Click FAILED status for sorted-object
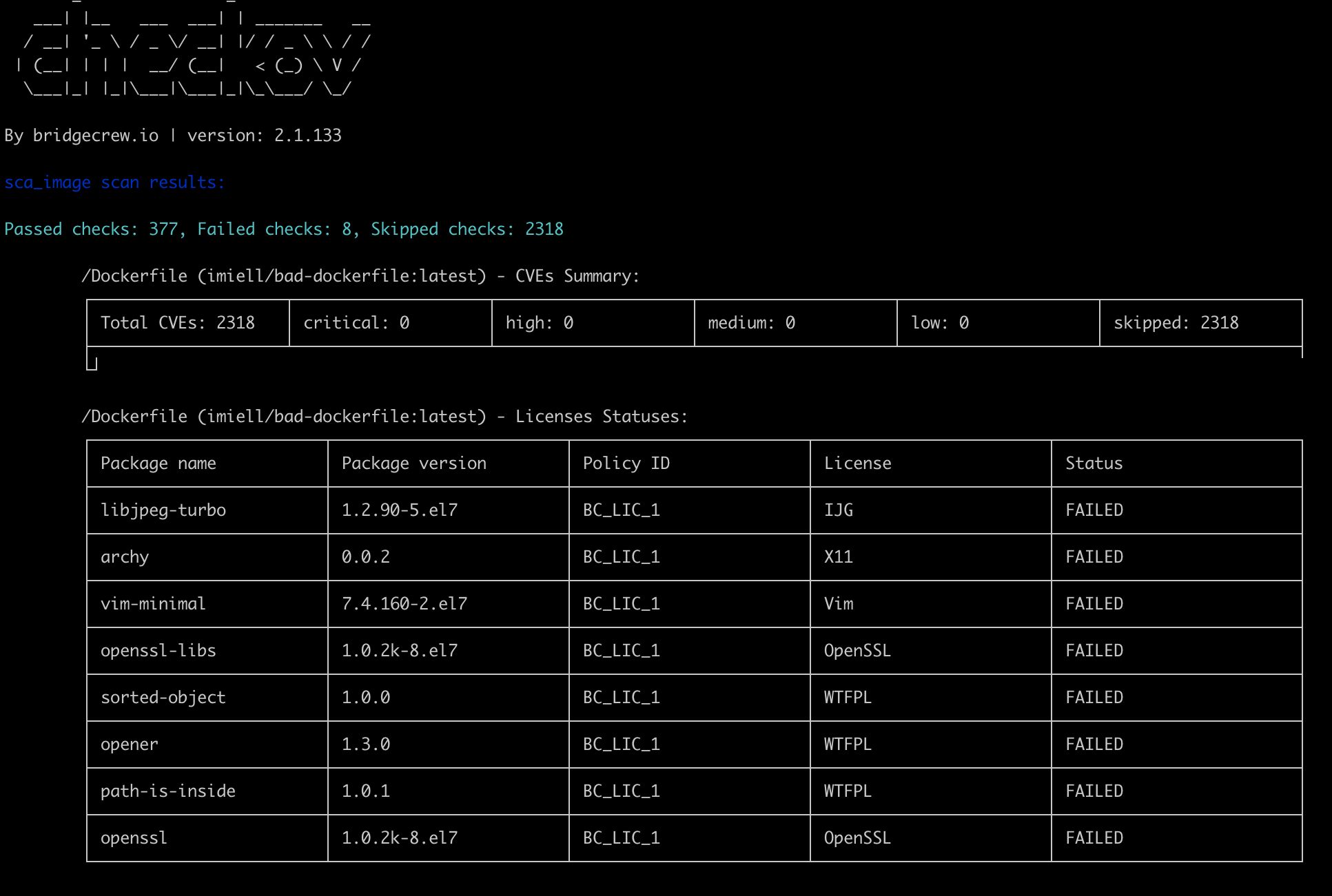This screenshot has width=1332, height=896. 1094,698
